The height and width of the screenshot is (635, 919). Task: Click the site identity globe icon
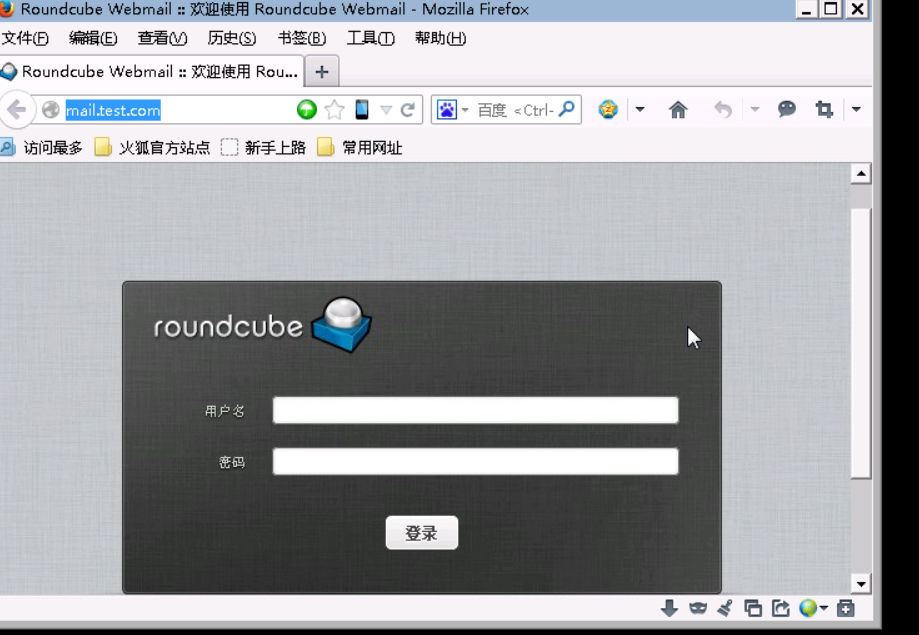pos(51,110)
